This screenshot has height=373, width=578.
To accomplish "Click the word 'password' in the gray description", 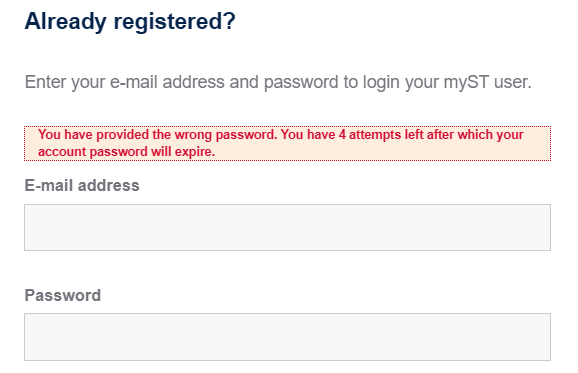I will pos(301,82).
